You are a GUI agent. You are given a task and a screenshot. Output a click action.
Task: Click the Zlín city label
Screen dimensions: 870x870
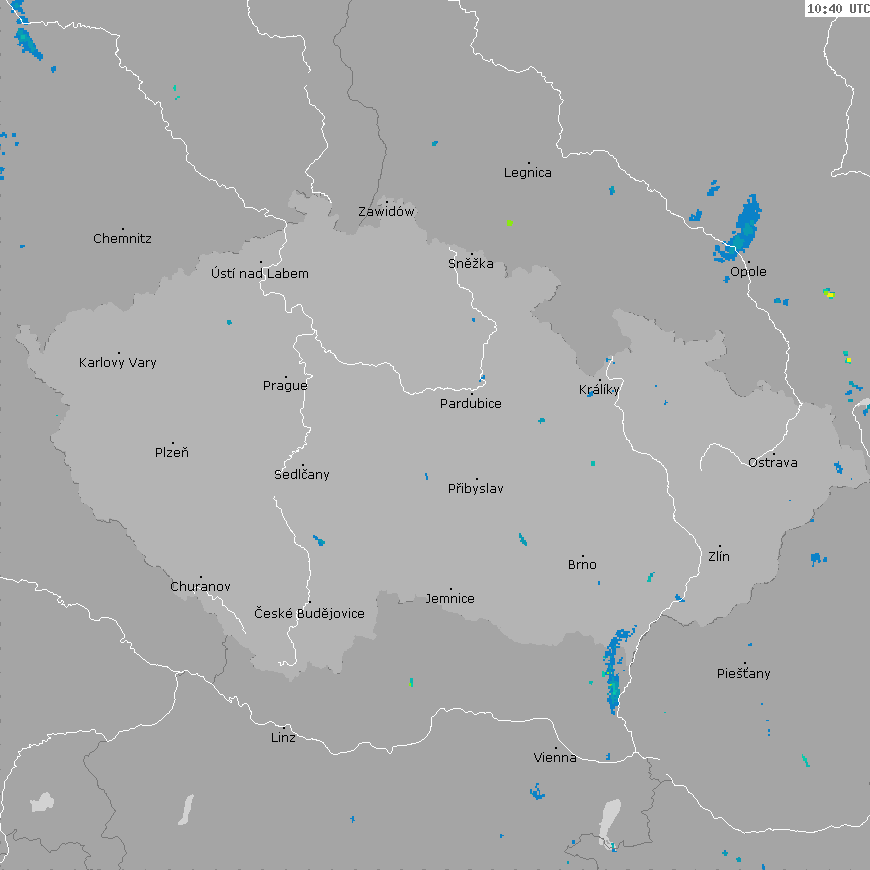719,557
